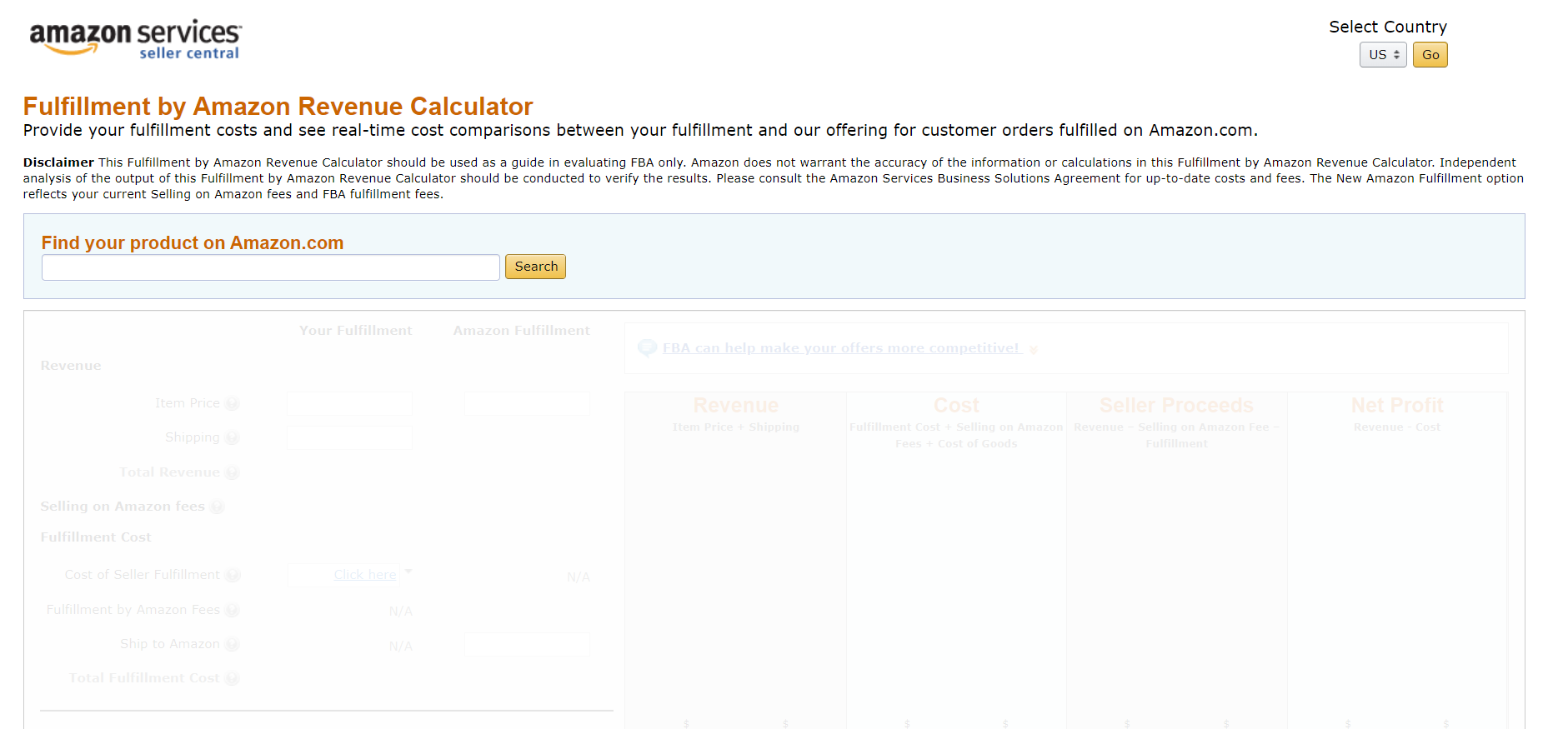Open the Click here link for seller fulfillment cost
Image resolution: width=1568 pixels, height=729 pixels.
click(365, 575)
